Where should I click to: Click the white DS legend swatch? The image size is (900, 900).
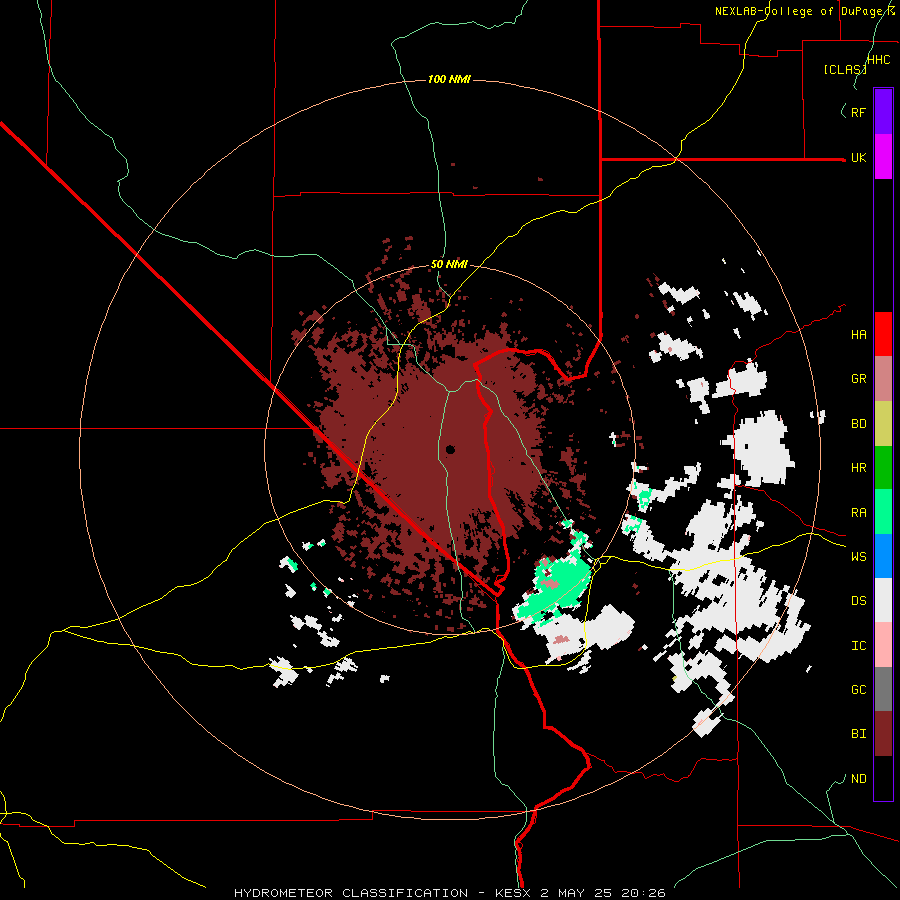(883, 600)
